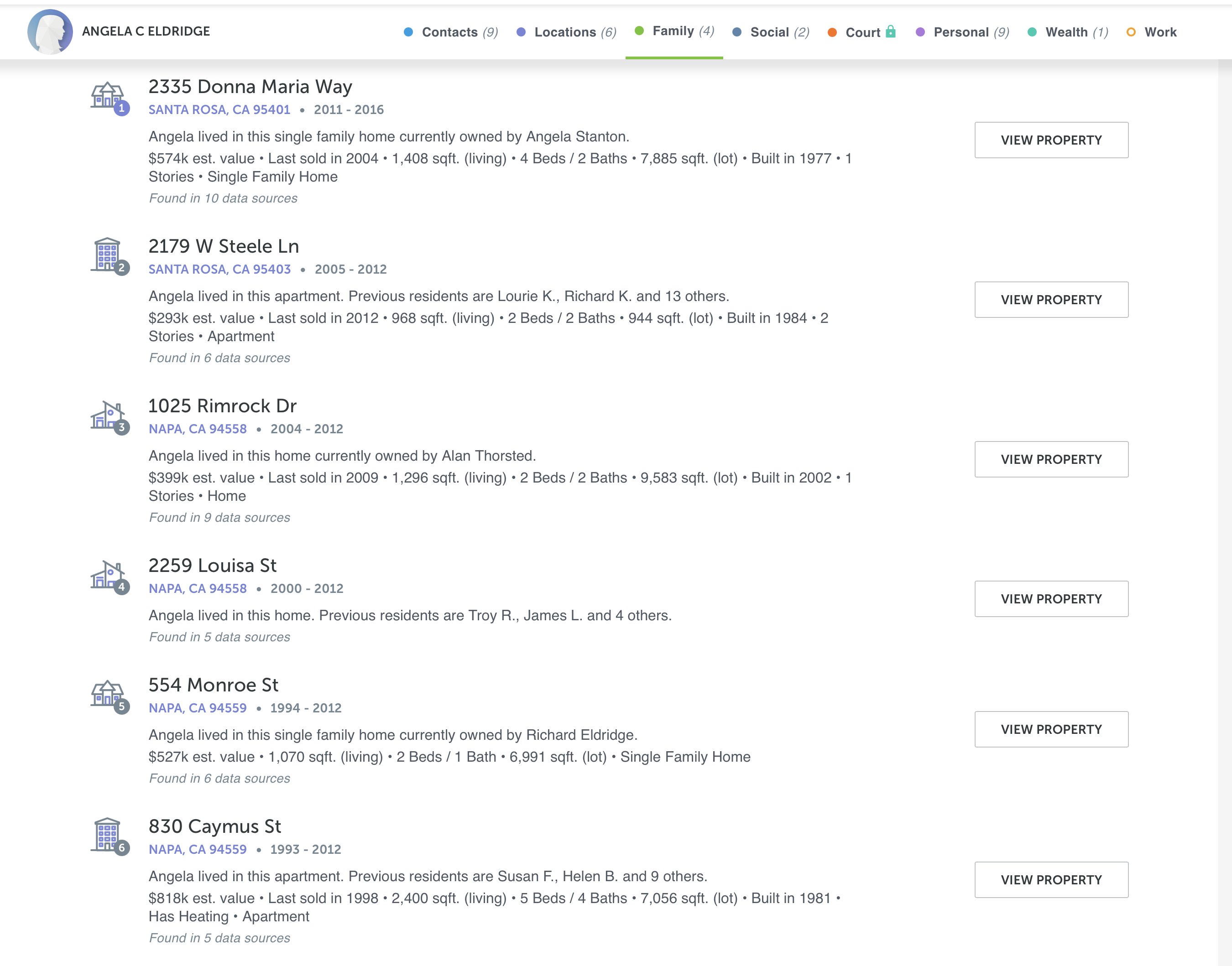The width and height of the screenshot is (1232, 966).
Task: Open the Personal tab
Action: 962,32
